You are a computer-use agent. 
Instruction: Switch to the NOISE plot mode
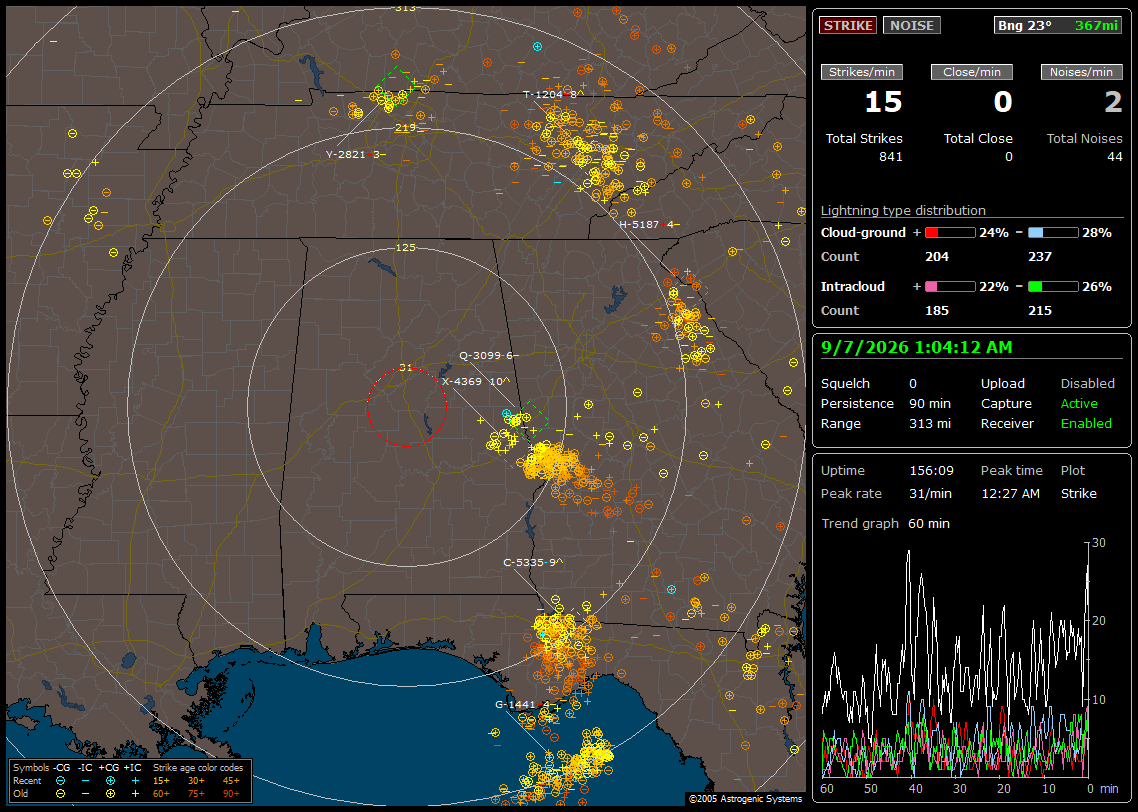click(912, 25)
